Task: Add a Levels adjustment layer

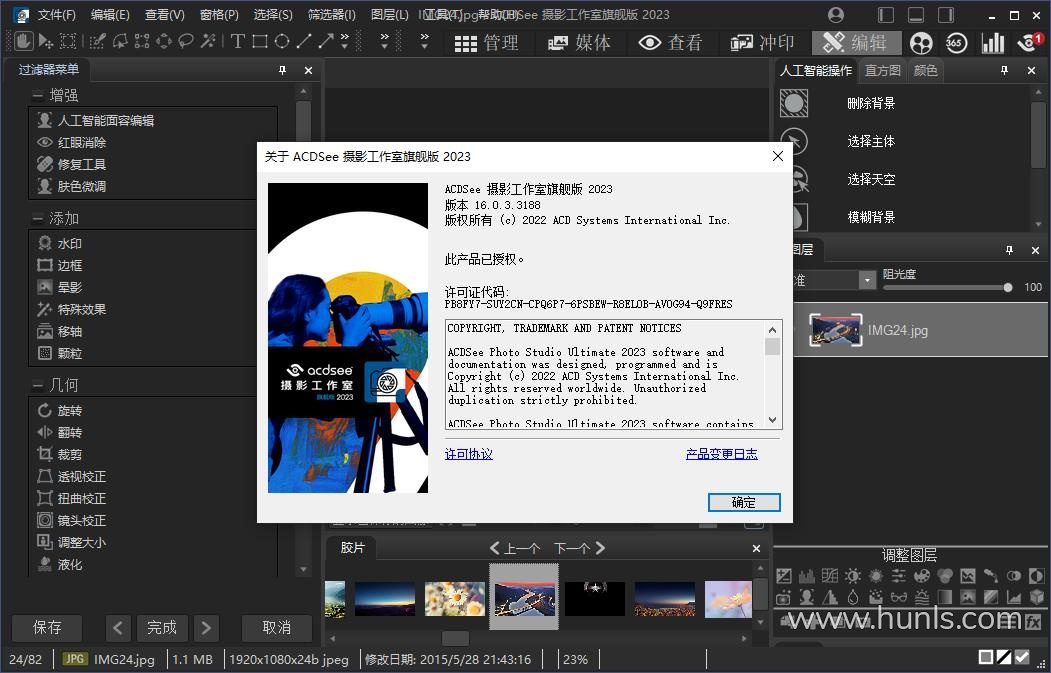Action: [806, 576]
